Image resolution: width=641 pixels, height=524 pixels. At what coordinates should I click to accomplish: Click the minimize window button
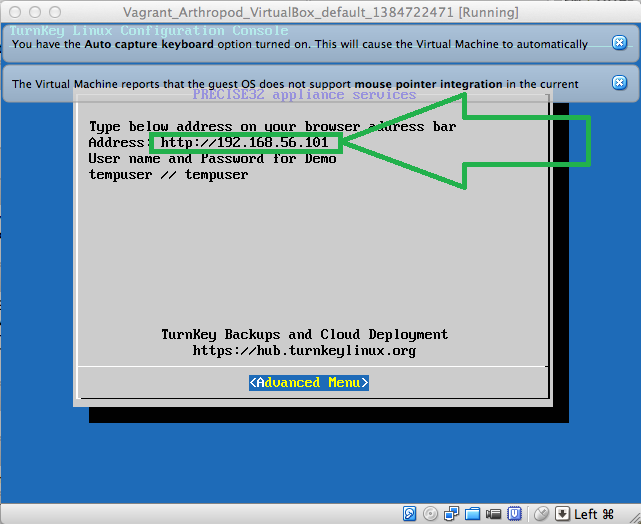[x=35, y=12]
